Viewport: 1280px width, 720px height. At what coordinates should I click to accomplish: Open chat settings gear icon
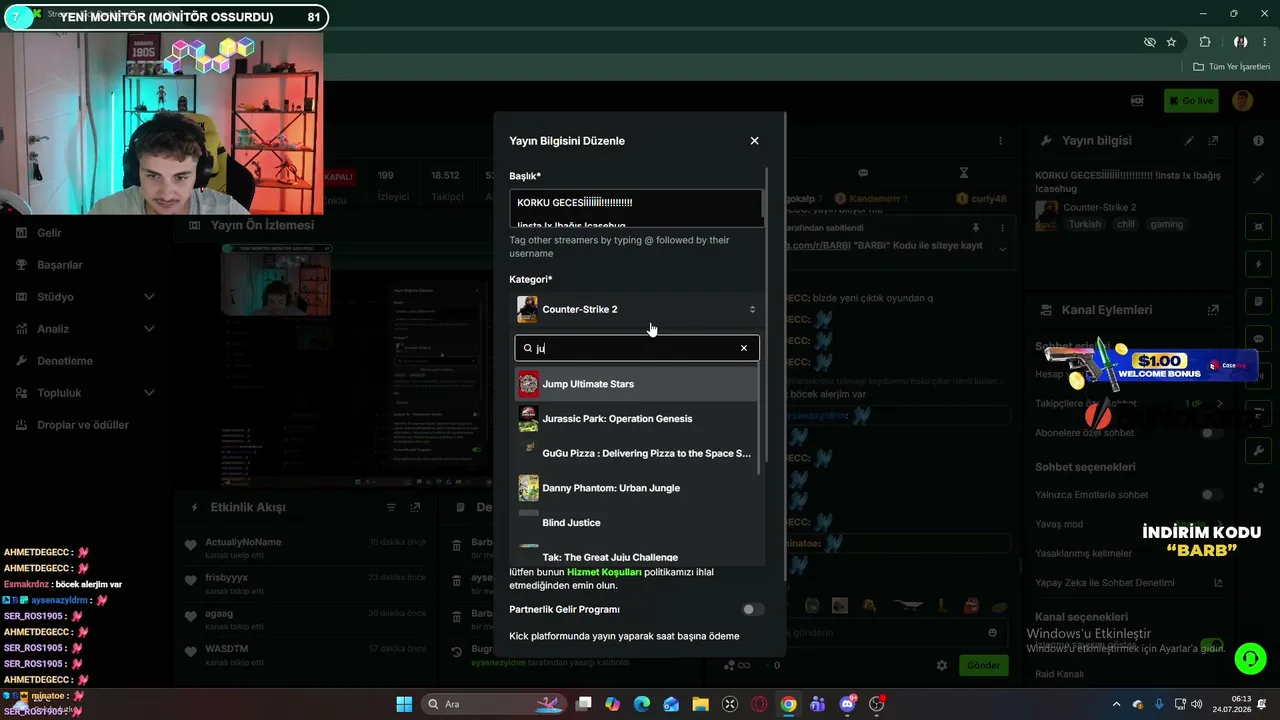click(x=941, y=665)
